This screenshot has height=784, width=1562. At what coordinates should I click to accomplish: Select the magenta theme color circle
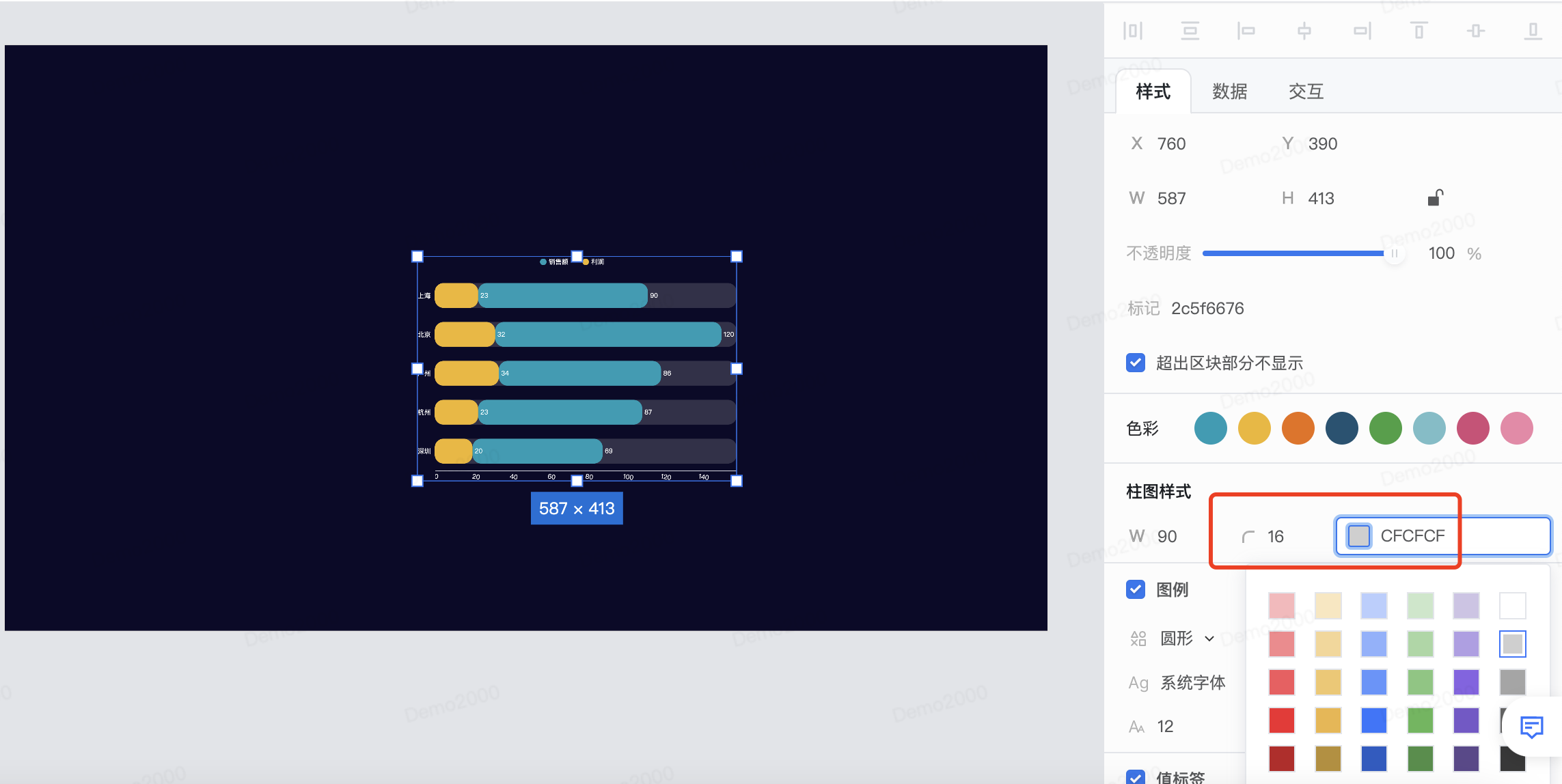pyautogui.click(x=1473, y=429)
